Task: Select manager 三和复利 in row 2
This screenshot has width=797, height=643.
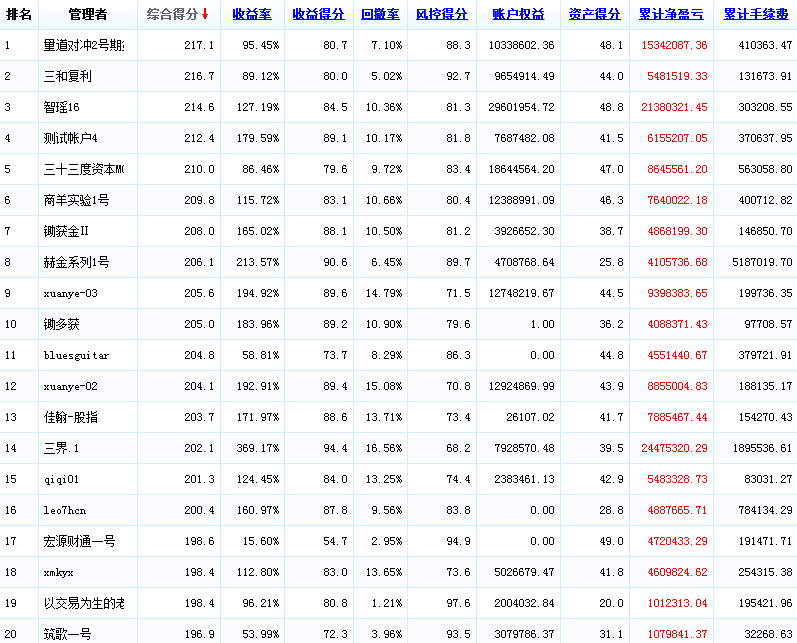Action: point(68,77)
